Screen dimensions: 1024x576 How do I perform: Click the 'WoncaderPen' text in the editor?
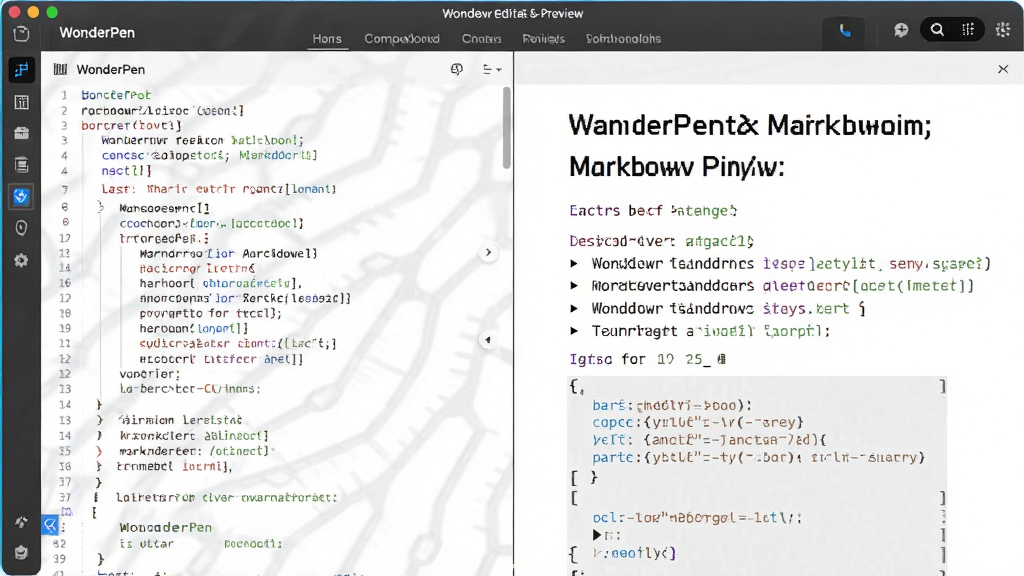tap(165, 528)
